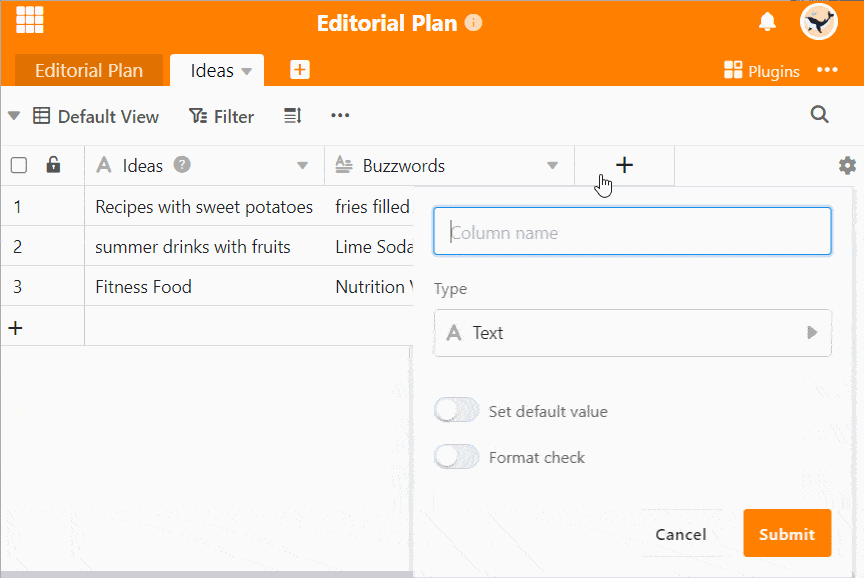
Task: Open the table settings gear icon
Action: (x=847, y=166)
